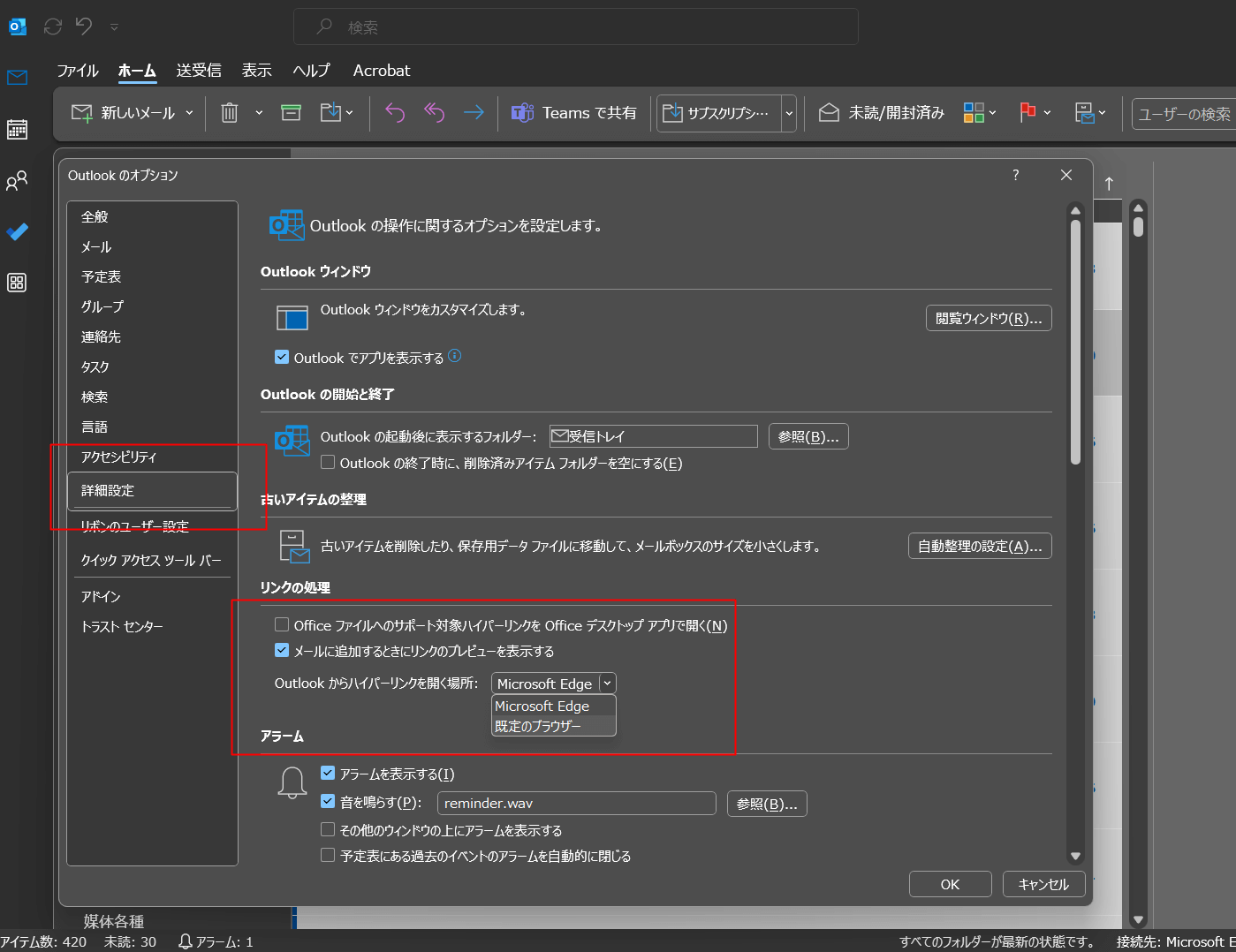This screenshot has height=952, width=1236.
Task: Click the Options dialog vertical scrollbar thumb
Action: click(x=1075, y=342)
